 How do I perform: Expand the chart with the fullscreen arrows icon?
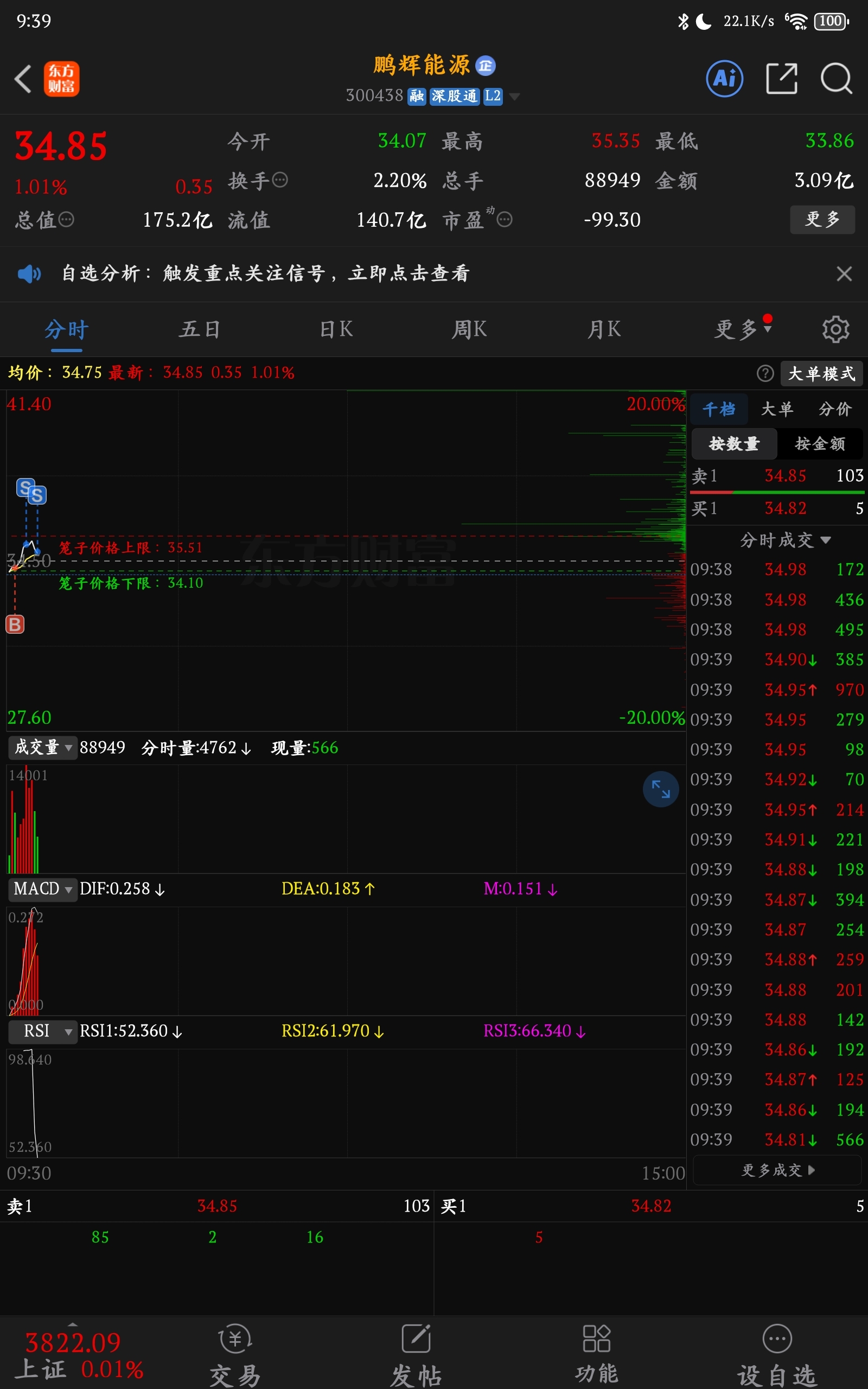pos(661,789)
